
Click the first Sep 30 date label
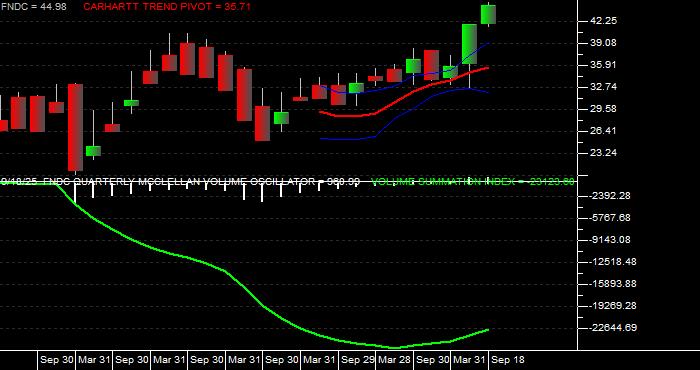[x=56, y=360]
